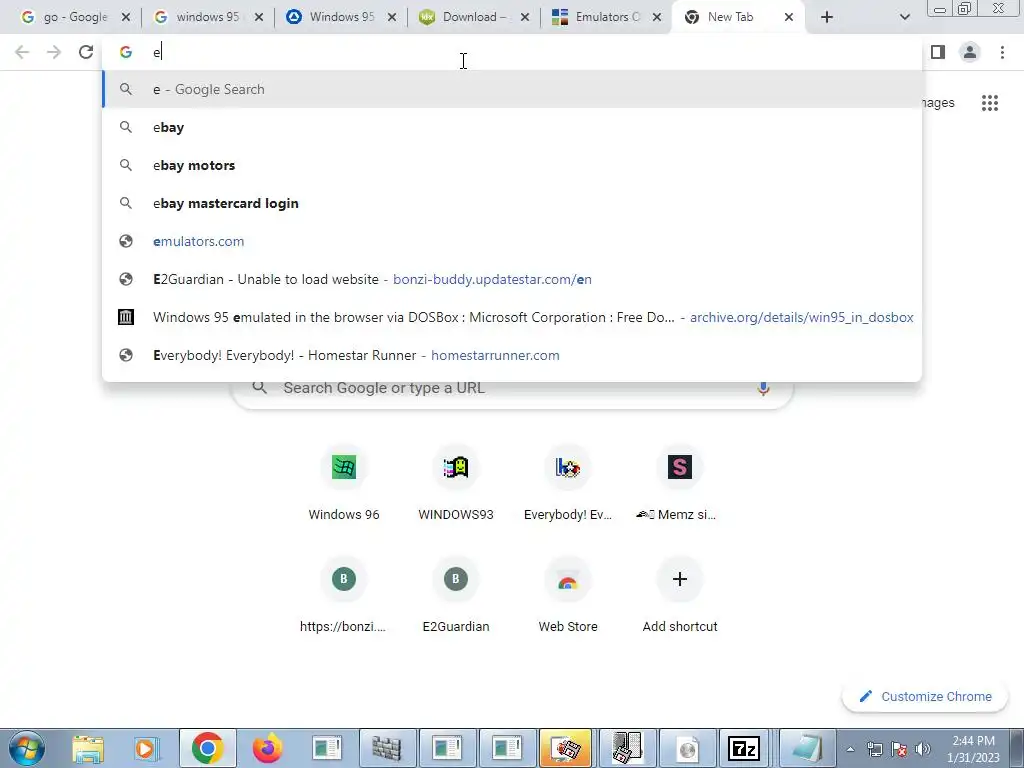1024x768 pixels.
Task: Open the 'Everybody! Ev...' shortcut
Action: point(568,482)
